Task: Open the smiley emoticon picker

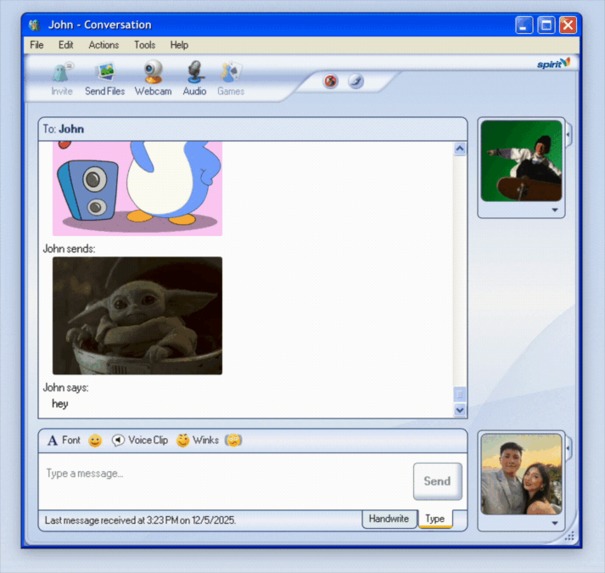Action: [95, 441]
